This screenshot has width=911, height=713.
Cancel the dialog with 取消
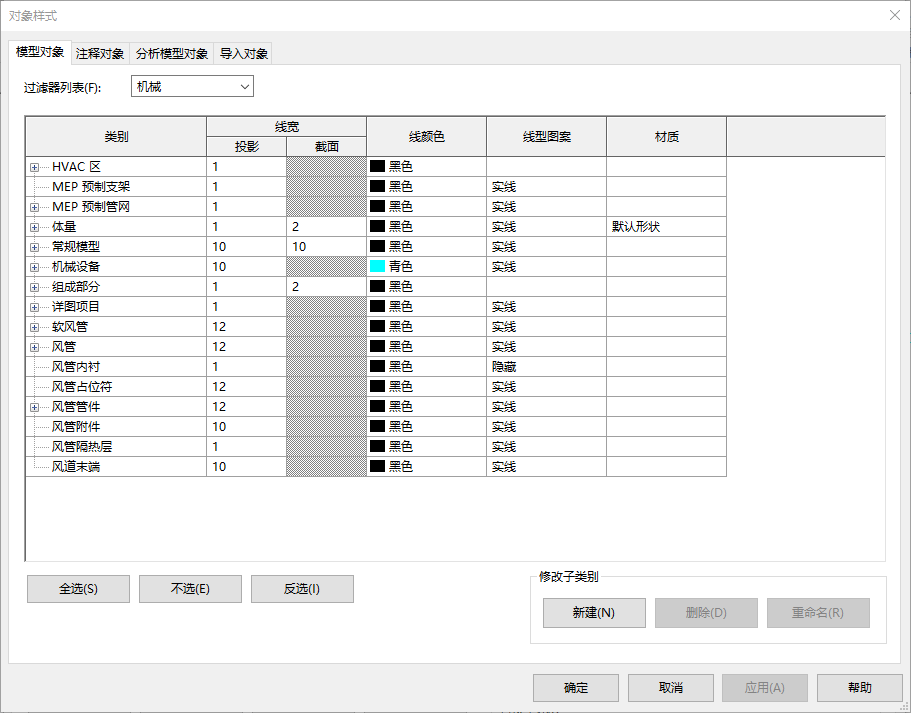670,687
